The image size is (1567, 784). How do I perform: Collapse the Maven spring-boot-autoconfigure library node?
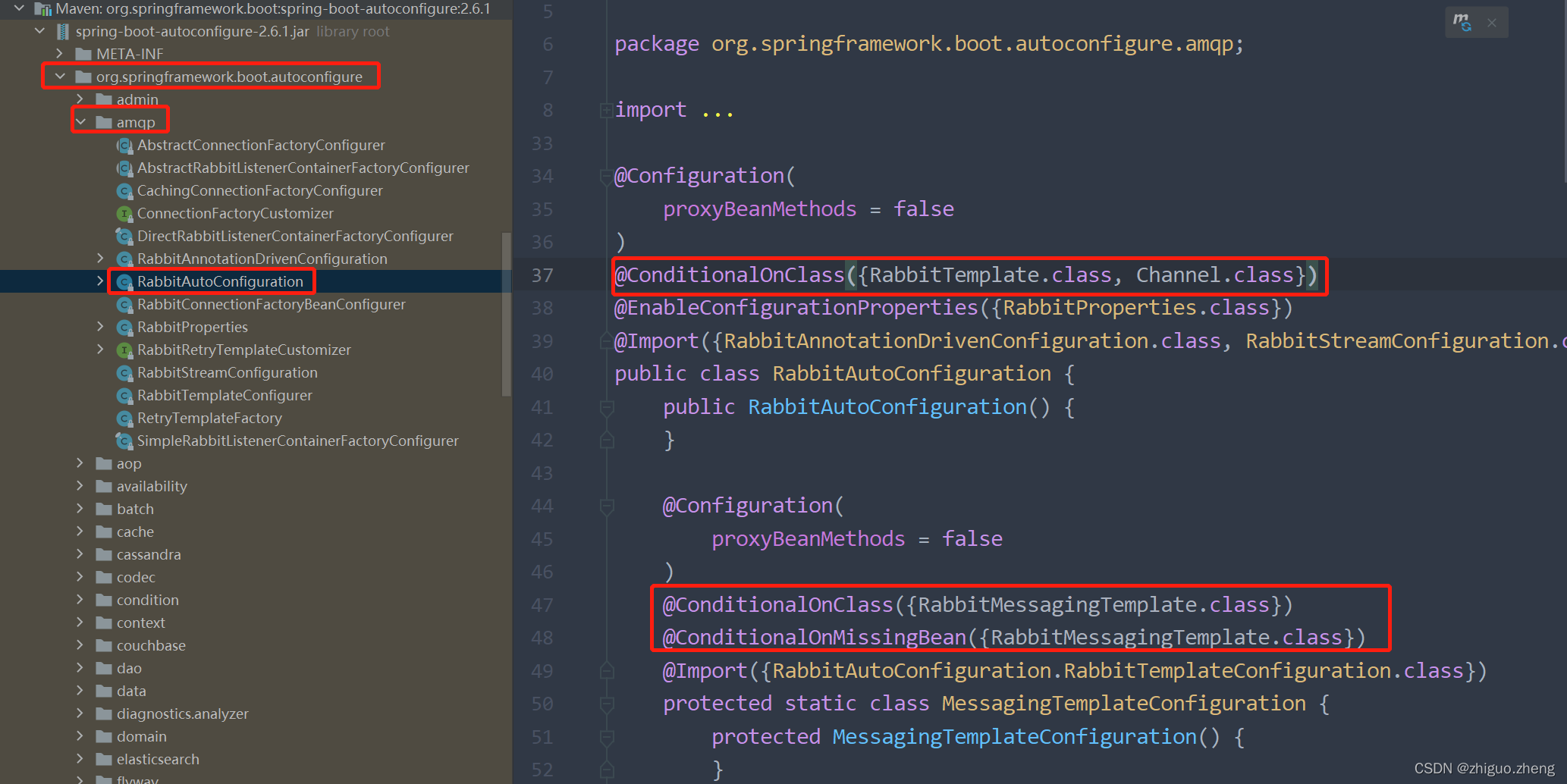19,8
